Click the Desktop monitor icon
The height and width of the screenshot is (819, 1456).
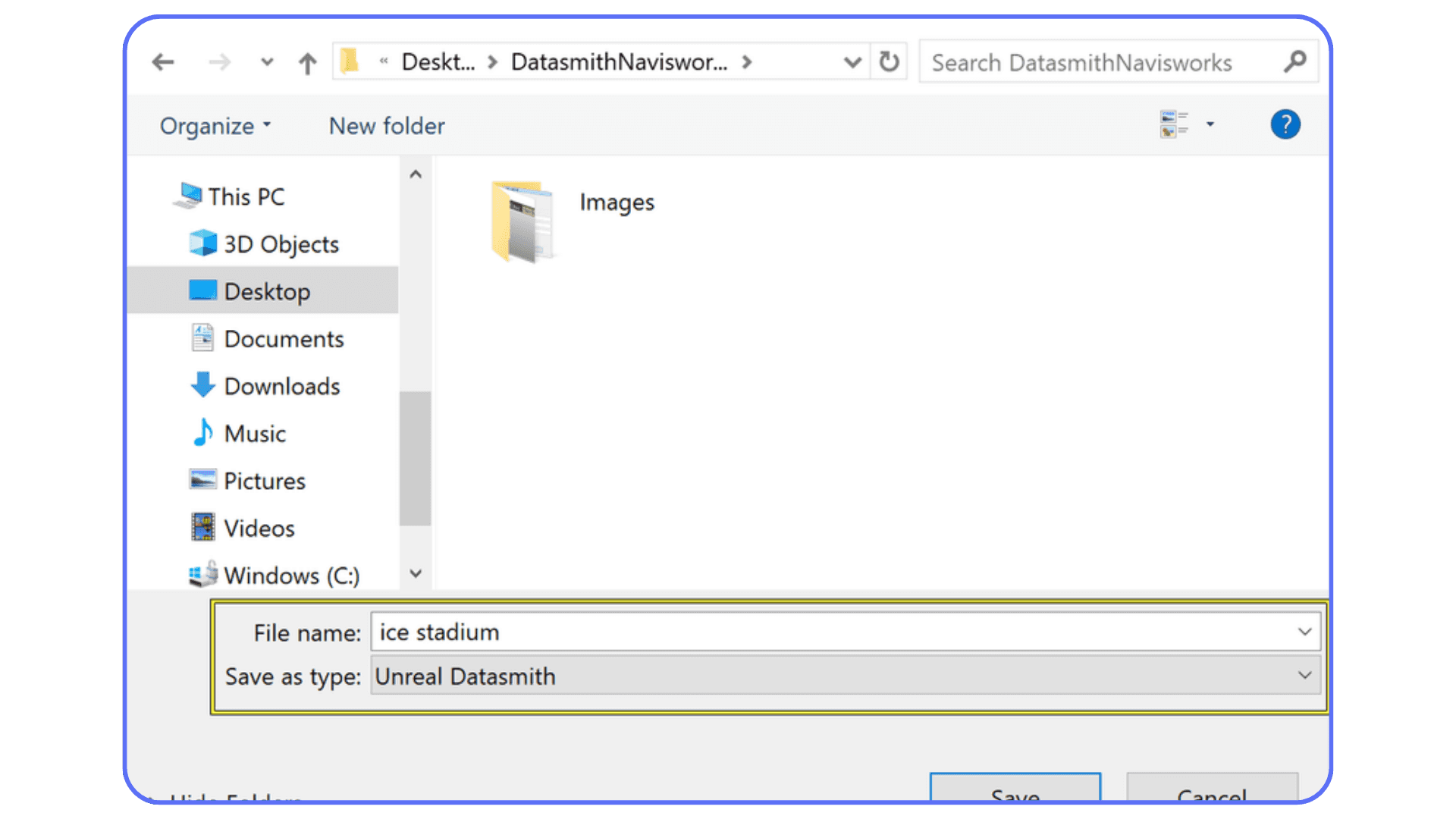[202, 290]
